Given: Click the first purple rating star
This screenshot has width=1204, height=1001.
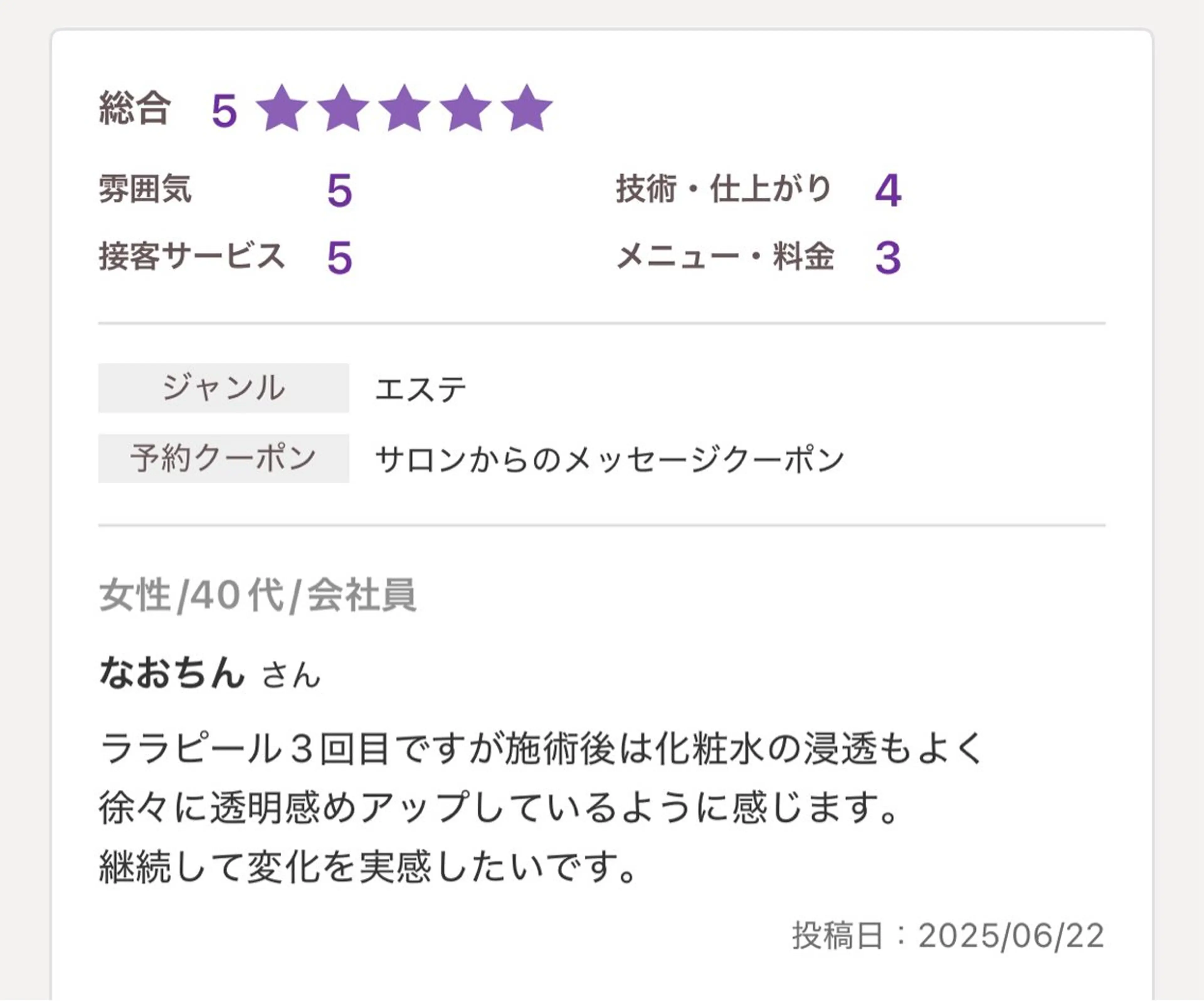Looking at the screenshot, I should point(282,109).
